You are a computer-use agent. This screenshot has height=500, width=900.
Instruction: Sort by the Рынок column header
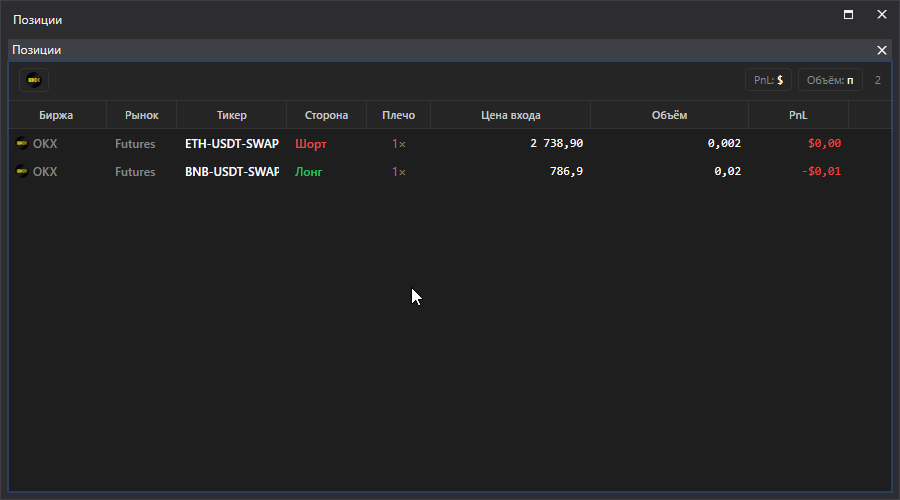(142, 115)
